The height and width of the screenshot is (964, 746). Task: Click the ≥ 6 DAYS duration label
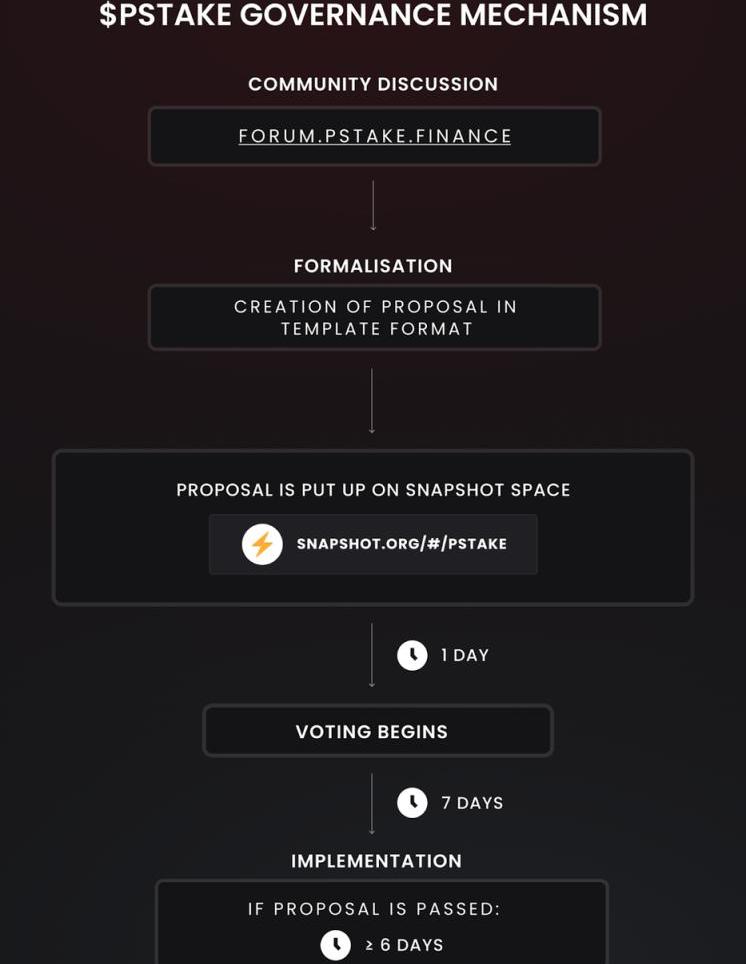click(x=404, y=945)
